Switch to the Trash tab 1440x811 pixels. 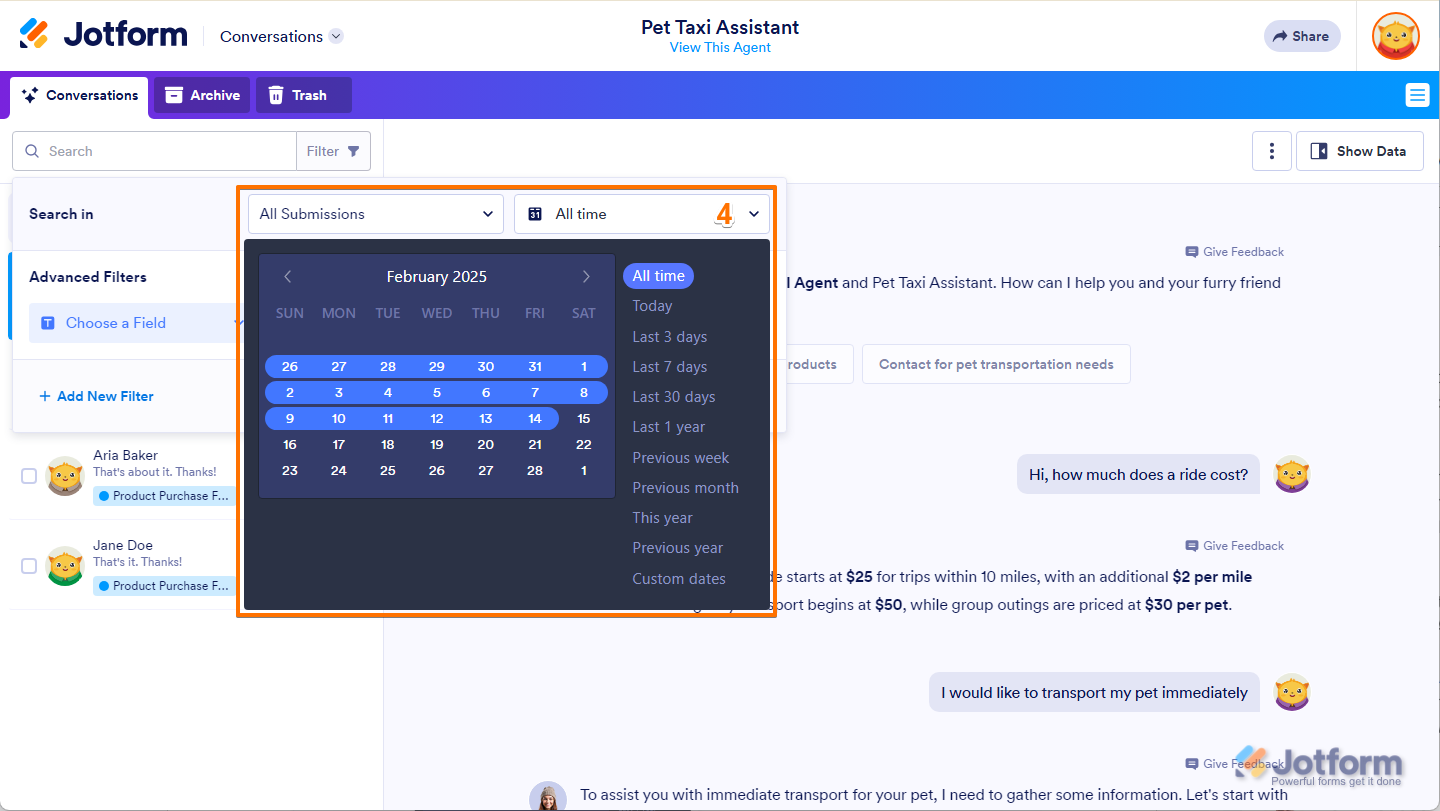tap(303, 95)
